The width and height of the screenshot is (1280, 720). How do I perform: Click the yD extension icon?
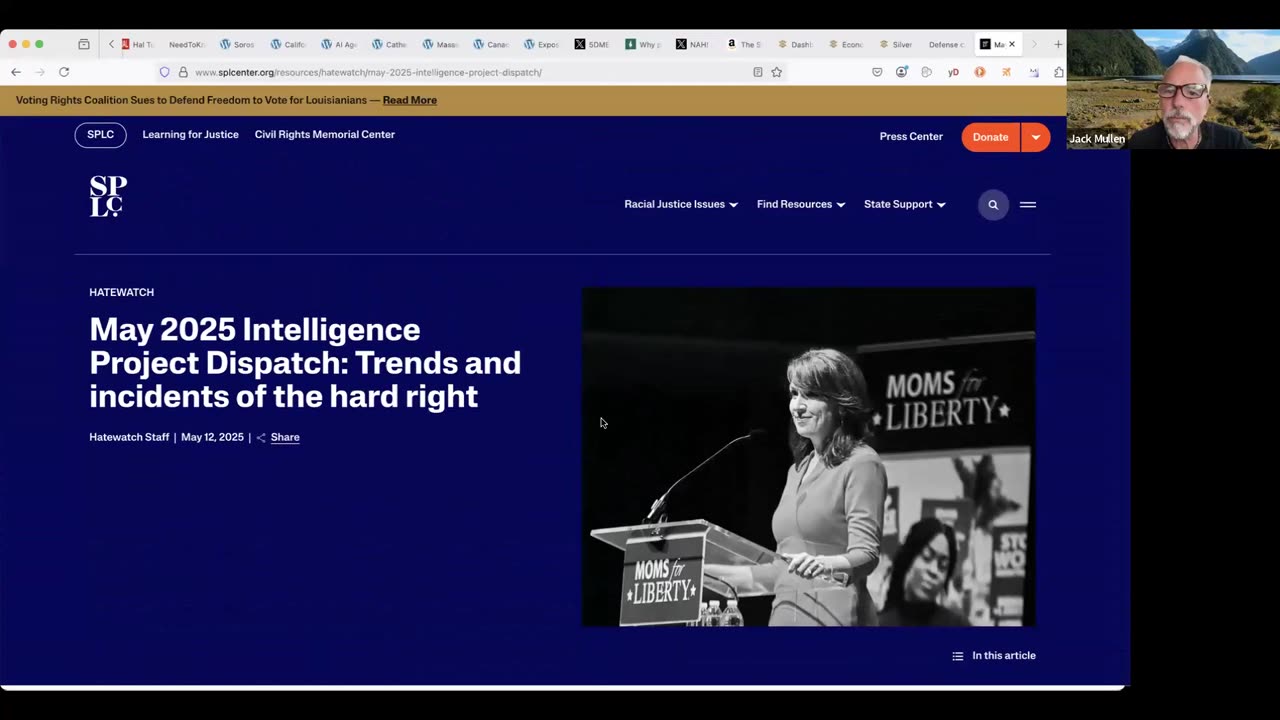point(953,72)
